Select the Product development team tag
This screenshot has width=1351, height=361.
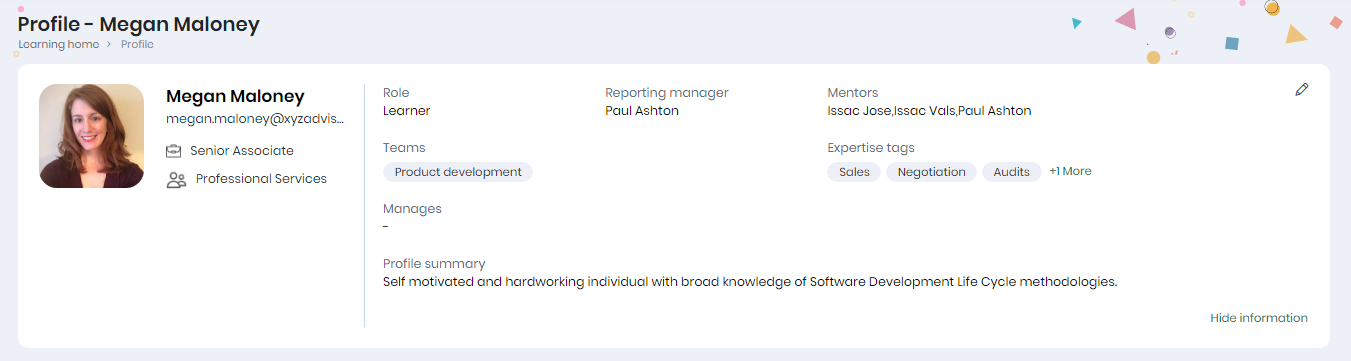pos(458,172)
